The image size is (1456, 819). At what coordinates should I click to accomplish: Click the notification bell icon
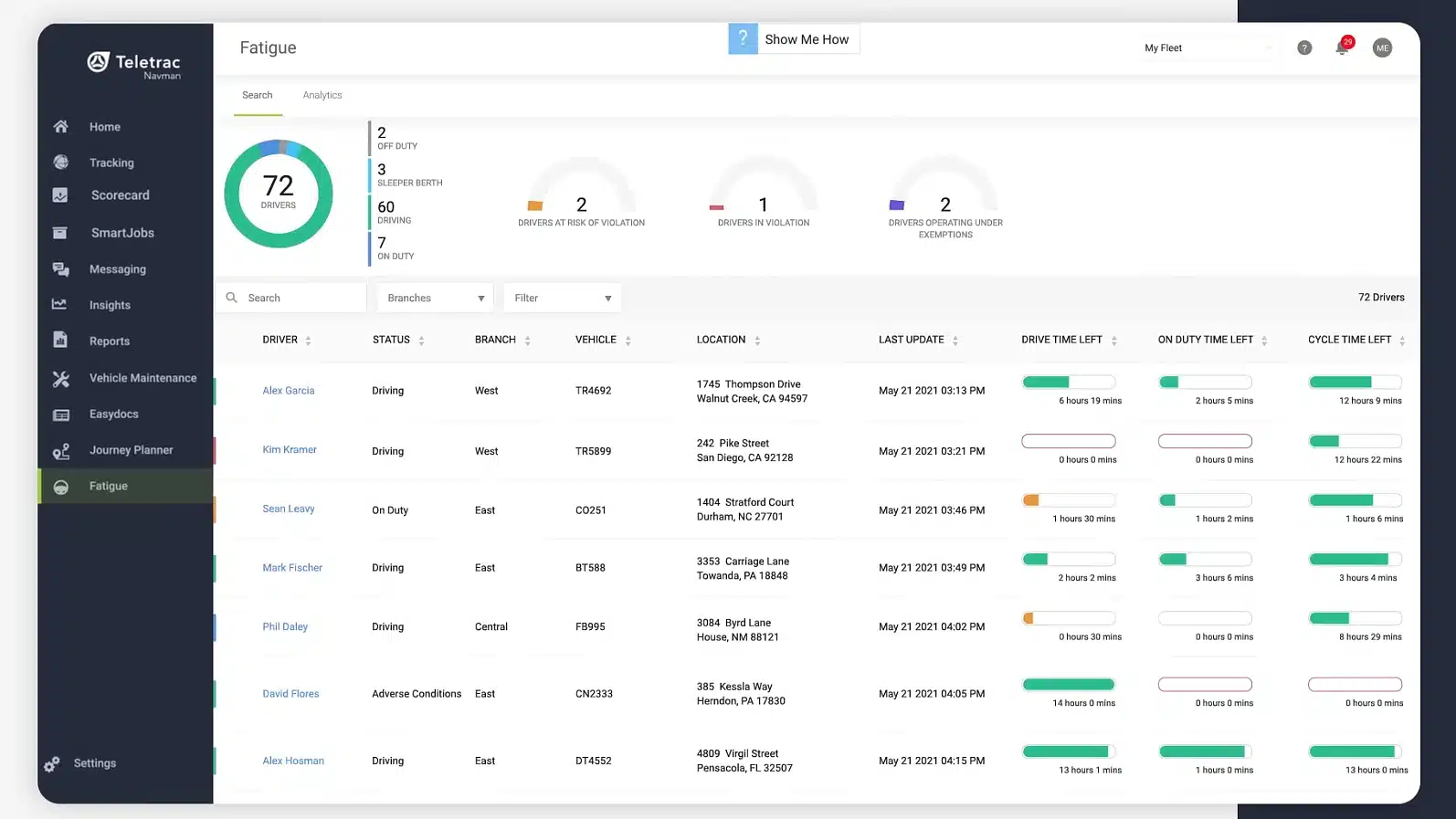(1342, 48)
